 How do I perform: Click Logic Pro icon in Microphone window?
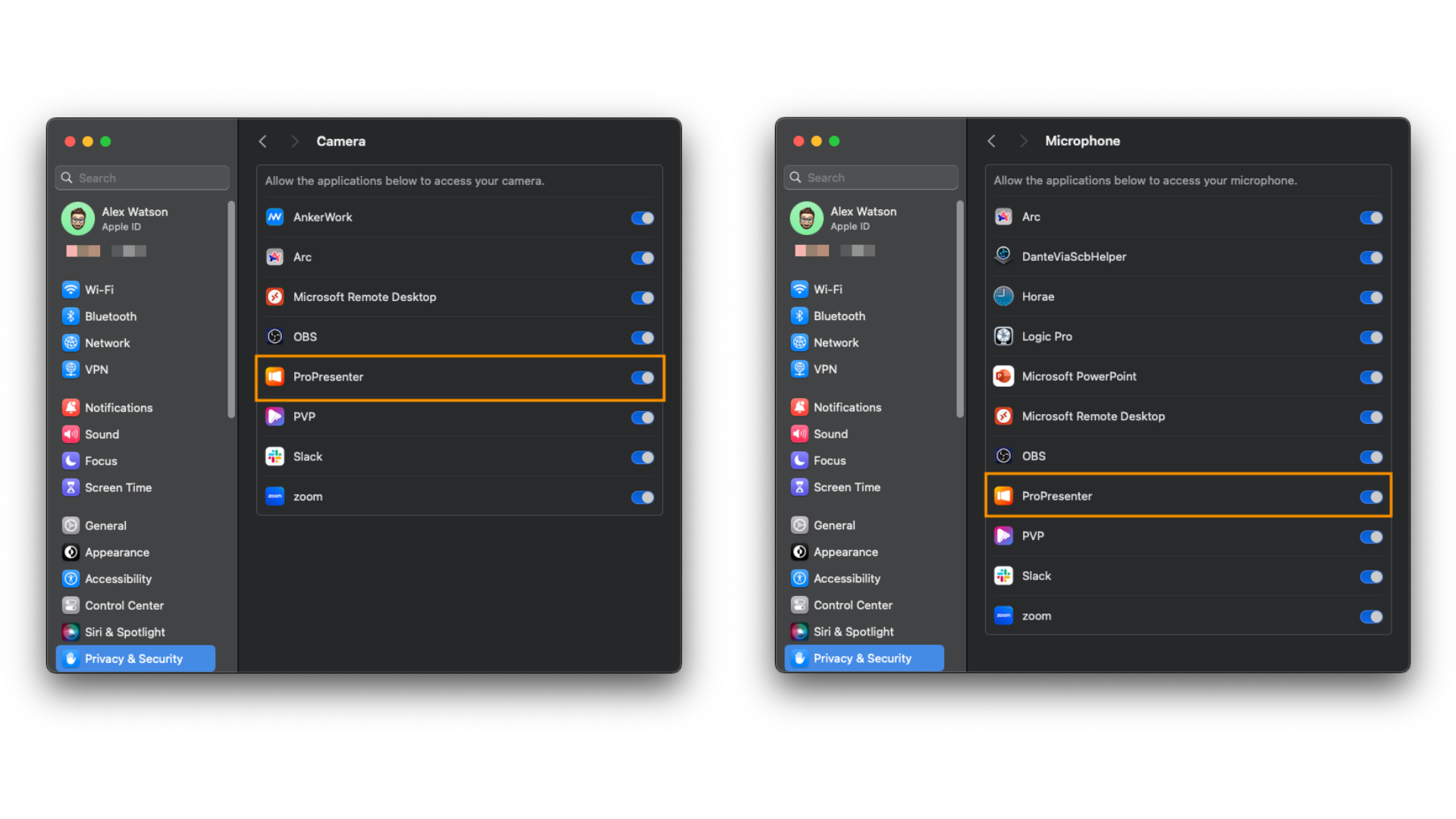coord(1003,336)
